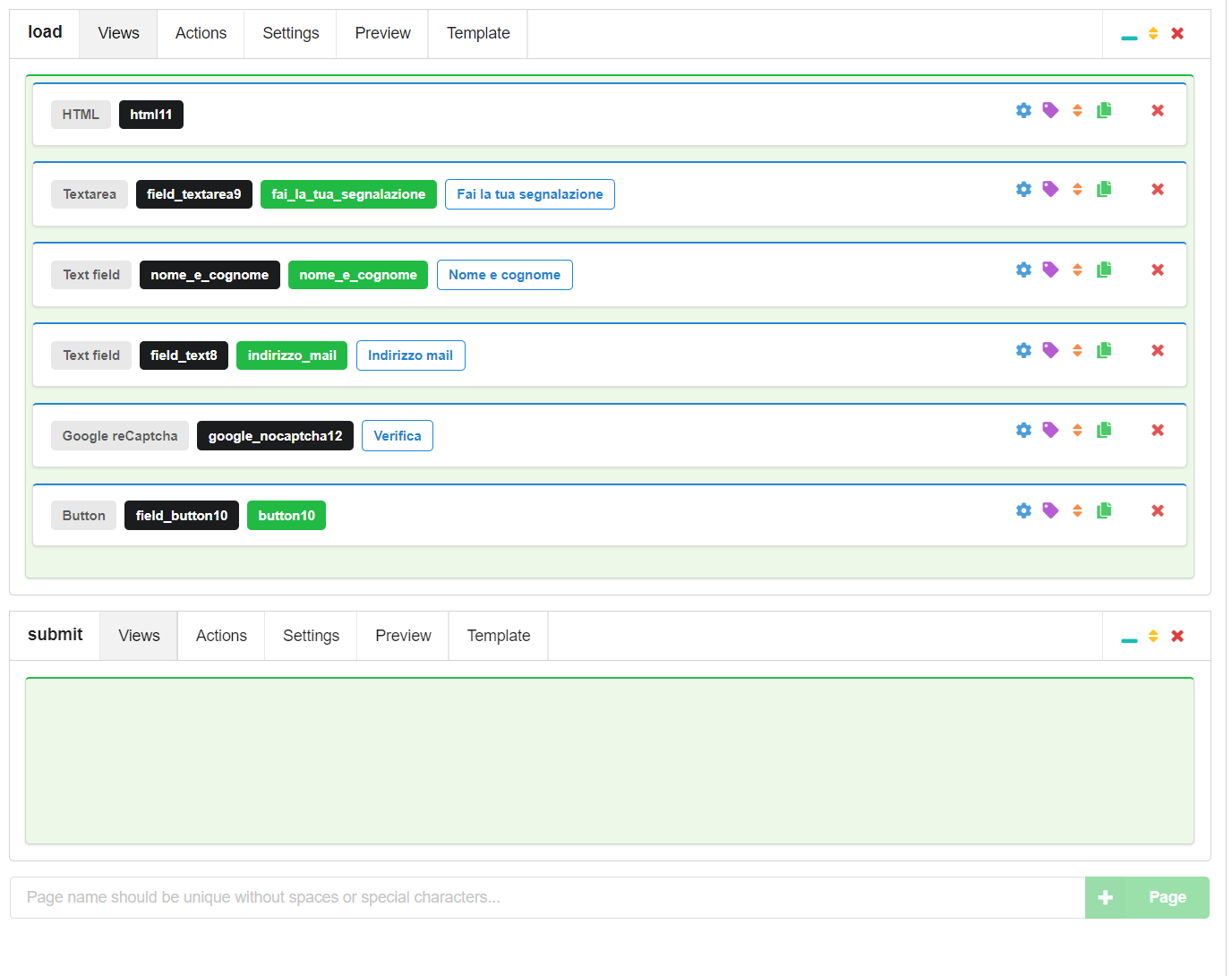Delete the Google reCaptcha row
The image size is (1232, 976).
1158,431
